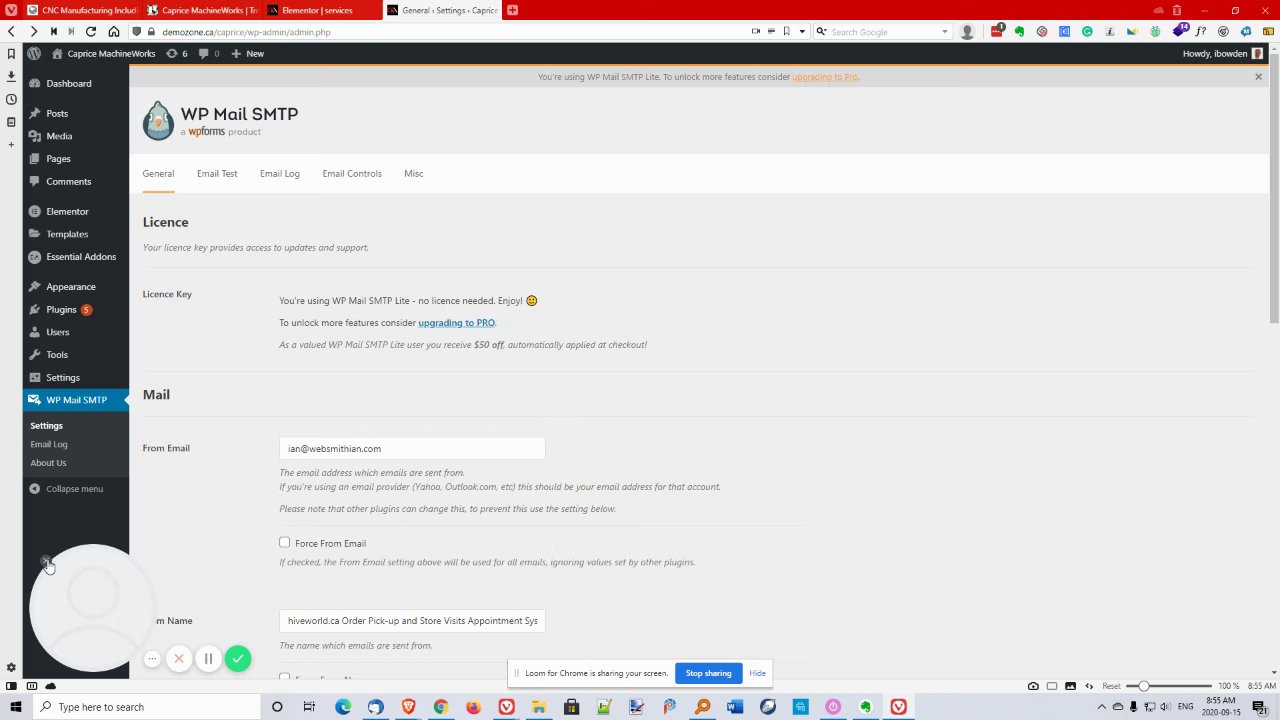Screen dimensions: 1280x720
Task: Open Howdy, ibowden account menu
Action: [x=1222, y=53]
